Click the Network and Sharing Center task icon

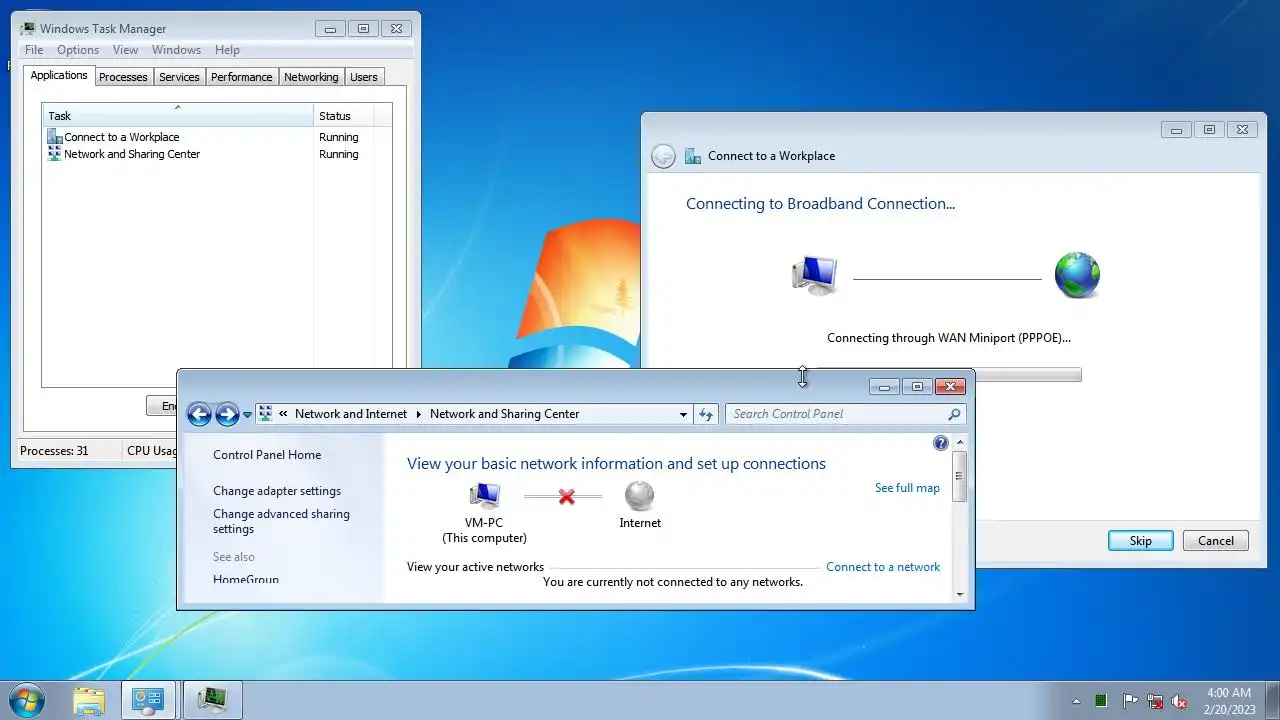point(55,154)
